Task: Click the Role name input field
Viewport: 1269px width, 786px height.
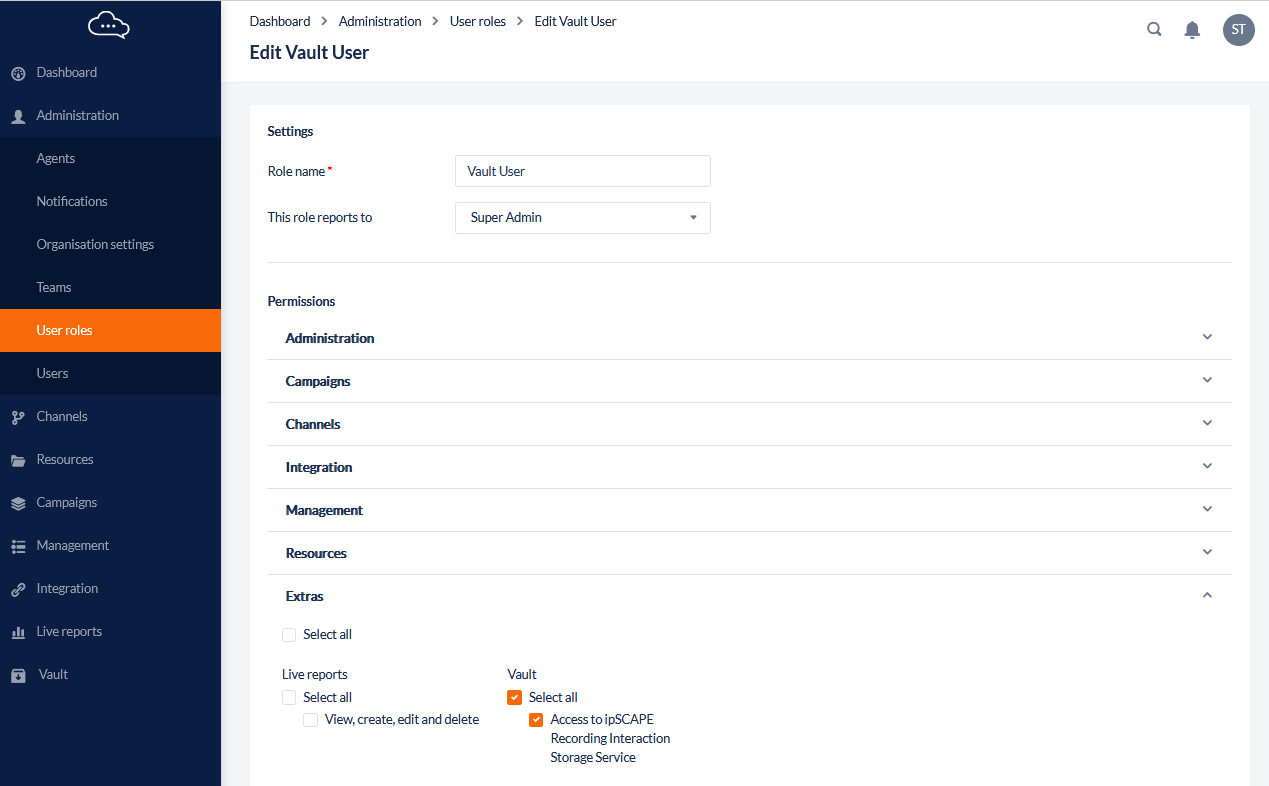Action: tap(582, 171)
